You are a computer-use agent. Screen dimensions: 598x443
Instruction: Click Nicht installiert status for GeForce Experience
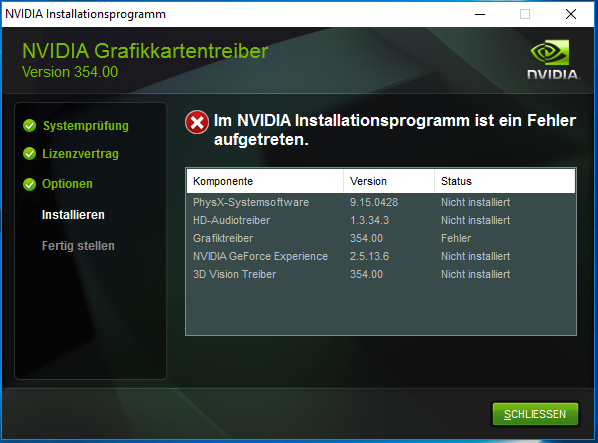(475, 256)
